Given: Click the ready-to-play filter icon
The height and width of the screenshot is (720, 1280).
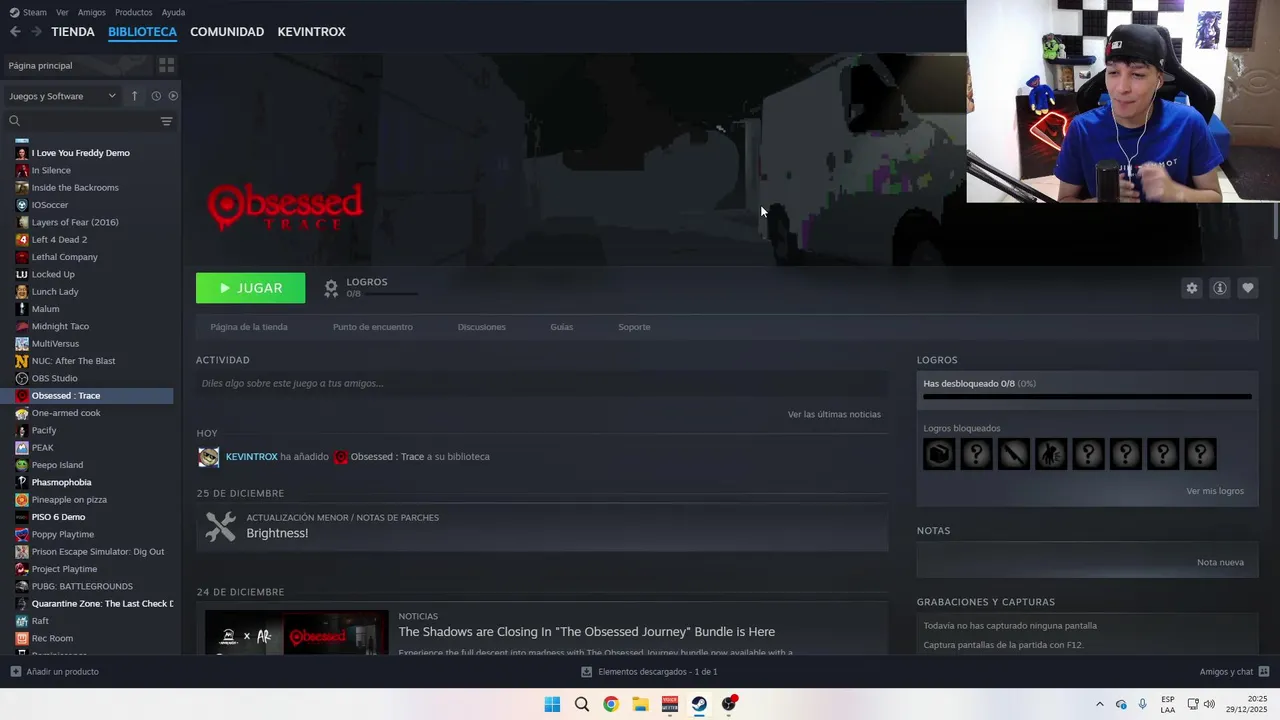Looking at the screenshot, I should pos(173,96).
